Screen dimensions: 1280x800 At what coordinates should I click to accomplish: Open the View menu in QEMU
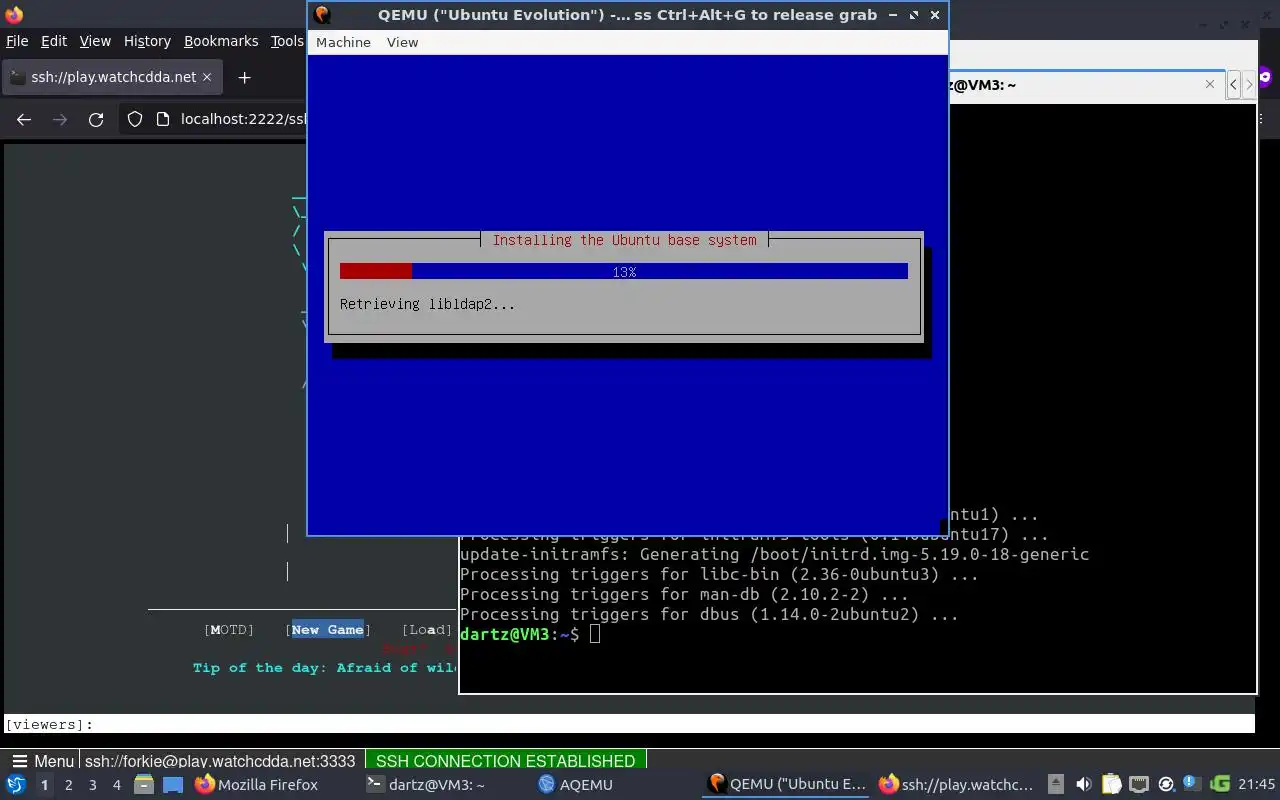[x=402, y=42]
